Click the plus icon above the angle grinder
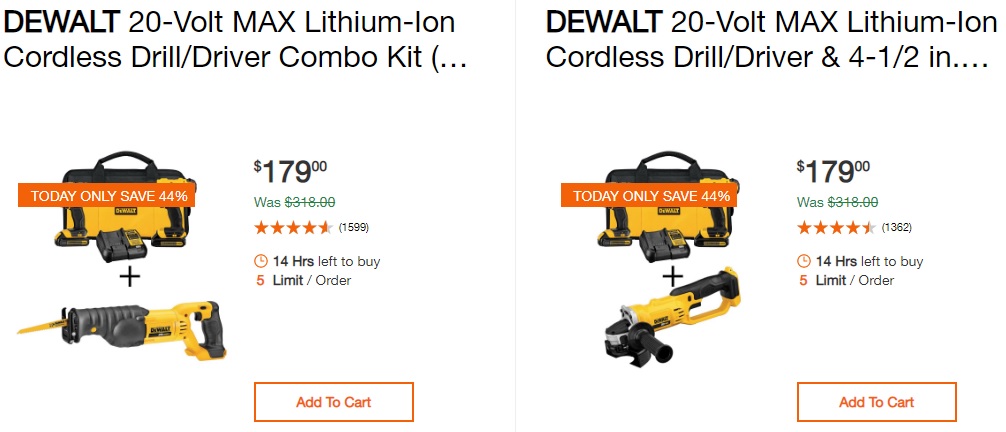Image resolution: width=1006 pixels, height=432 pixels. [x=672, y=276]
